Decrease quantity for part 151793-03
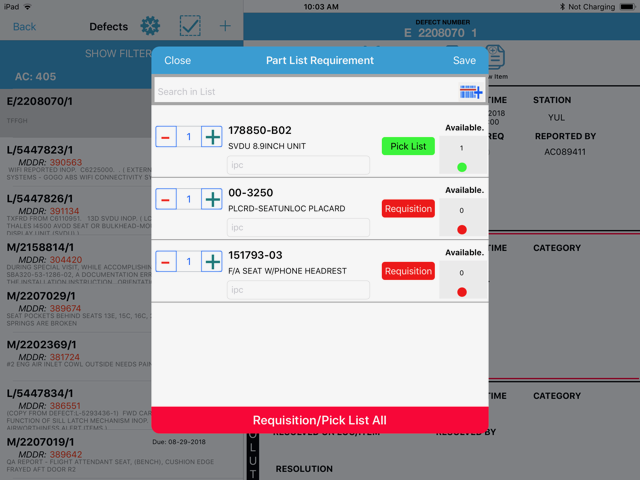This screenshot has width=640, height=480. pyautogui.click(x=165, y=261)
